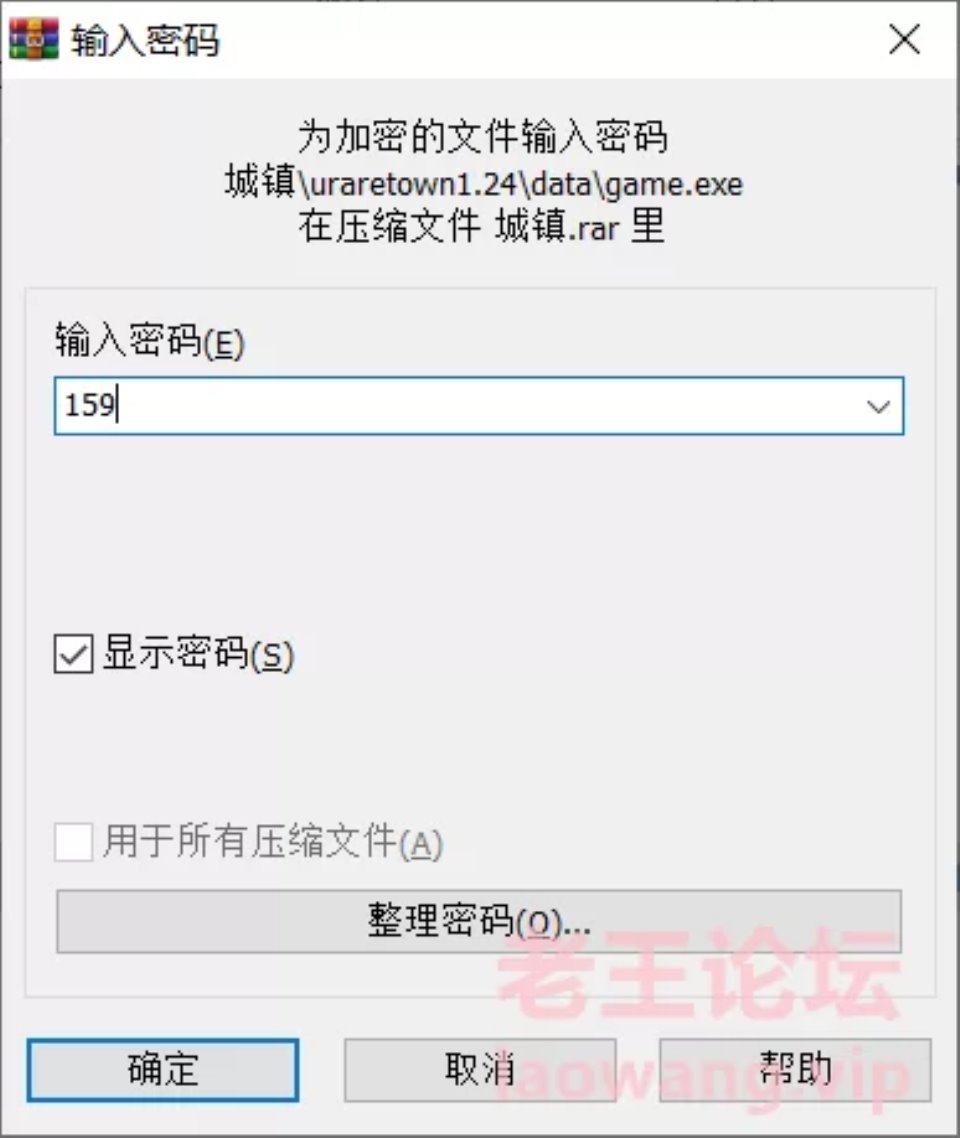Close the 输入密码 dialog
This screenshot has height=1138, width=960.
(905, 39)
